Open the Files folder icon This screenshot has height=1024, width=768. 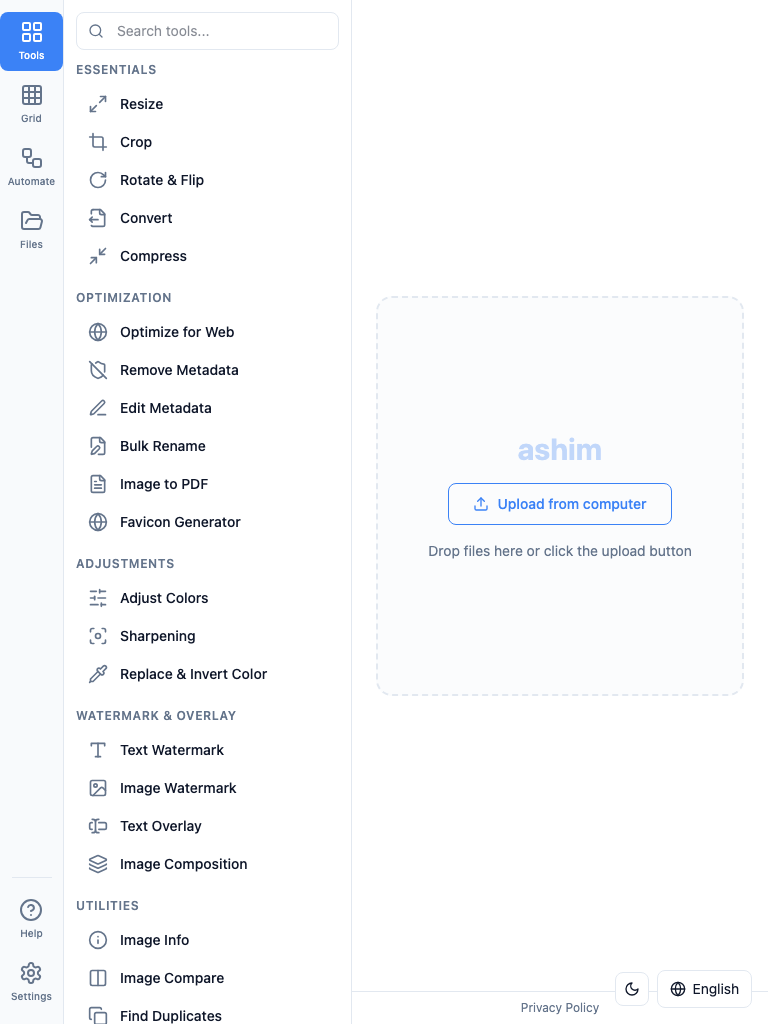point(31,221)
